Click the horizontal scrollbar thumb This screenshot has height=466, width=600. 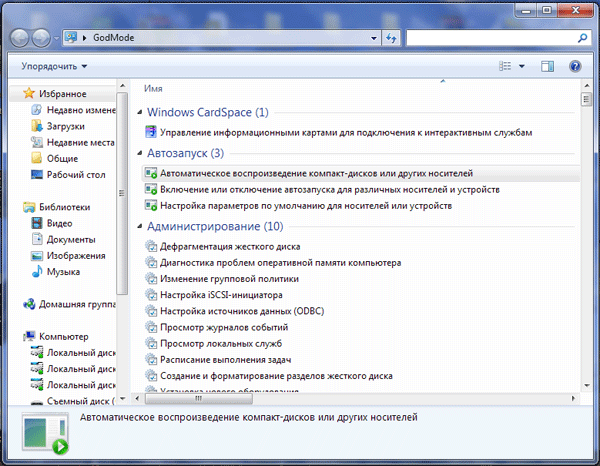[x=199, y=398]
